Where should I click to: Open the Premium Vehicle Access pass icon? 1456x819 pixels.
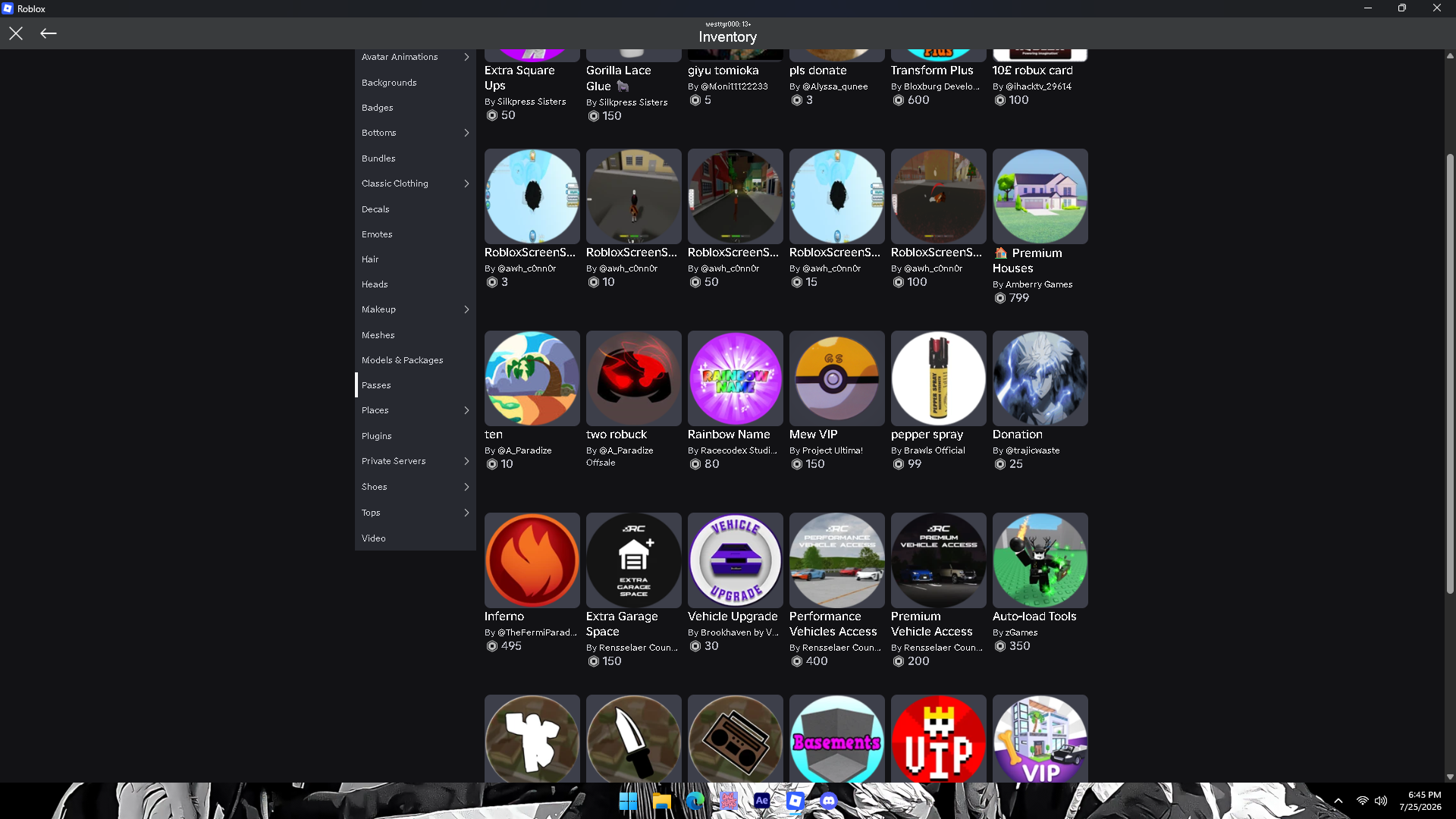click(938, 560)
